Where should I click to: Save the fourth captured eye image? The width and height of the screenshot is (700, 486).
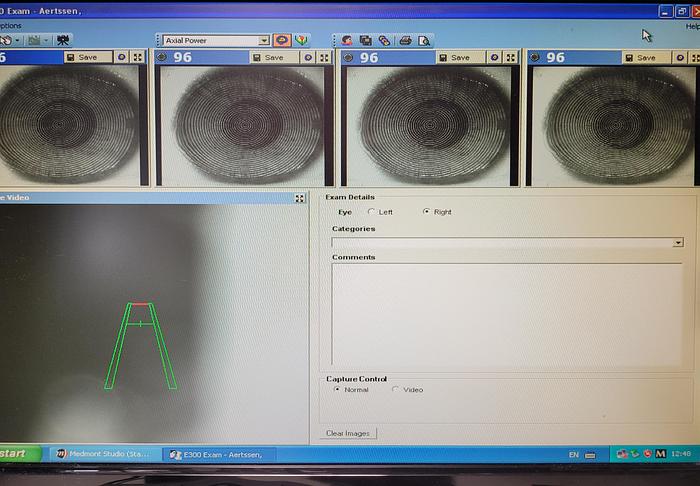coord(641,58)
